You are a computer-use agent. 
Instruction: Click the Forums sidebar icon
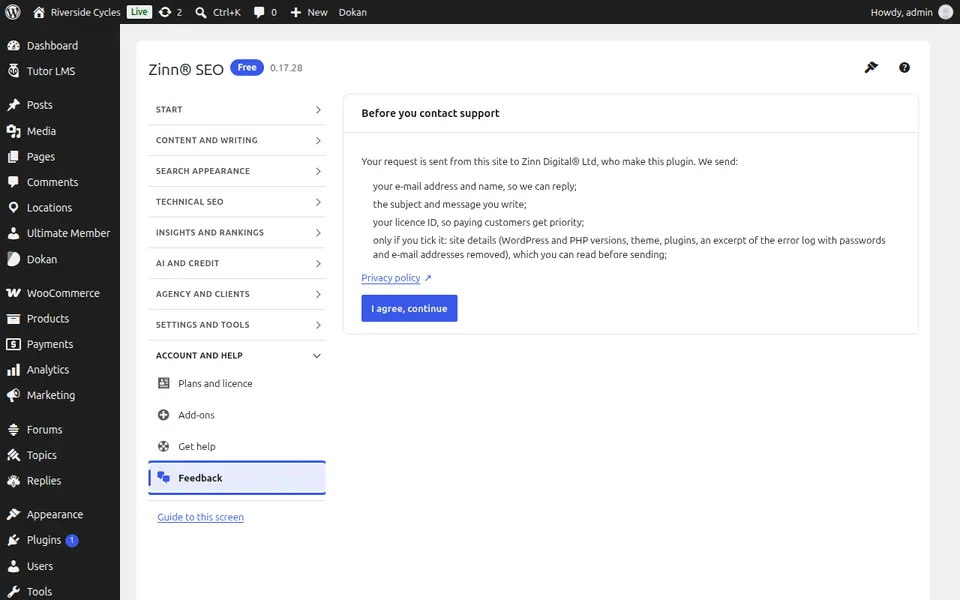point(13,430)
